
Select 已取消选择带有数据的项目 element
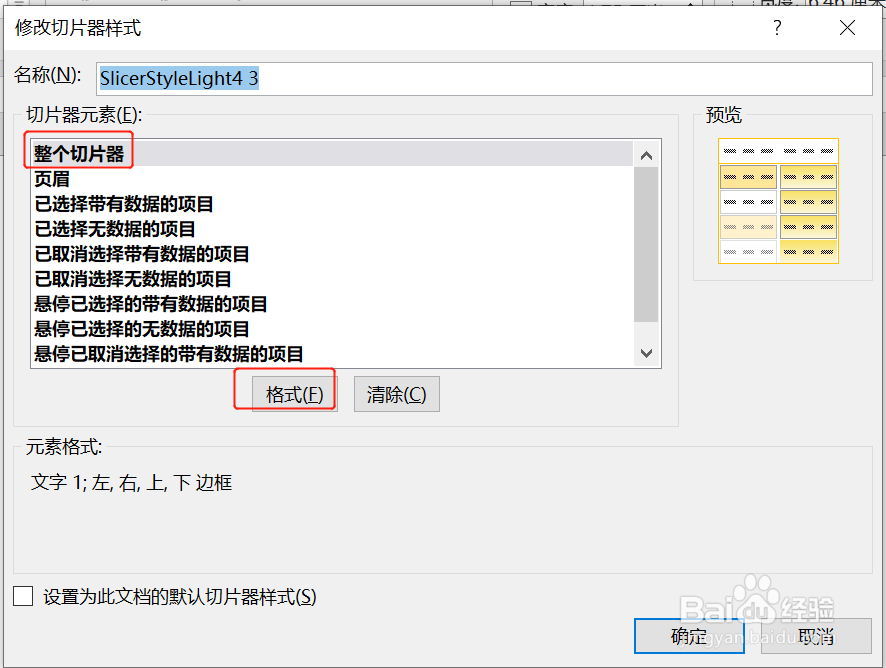332,254
